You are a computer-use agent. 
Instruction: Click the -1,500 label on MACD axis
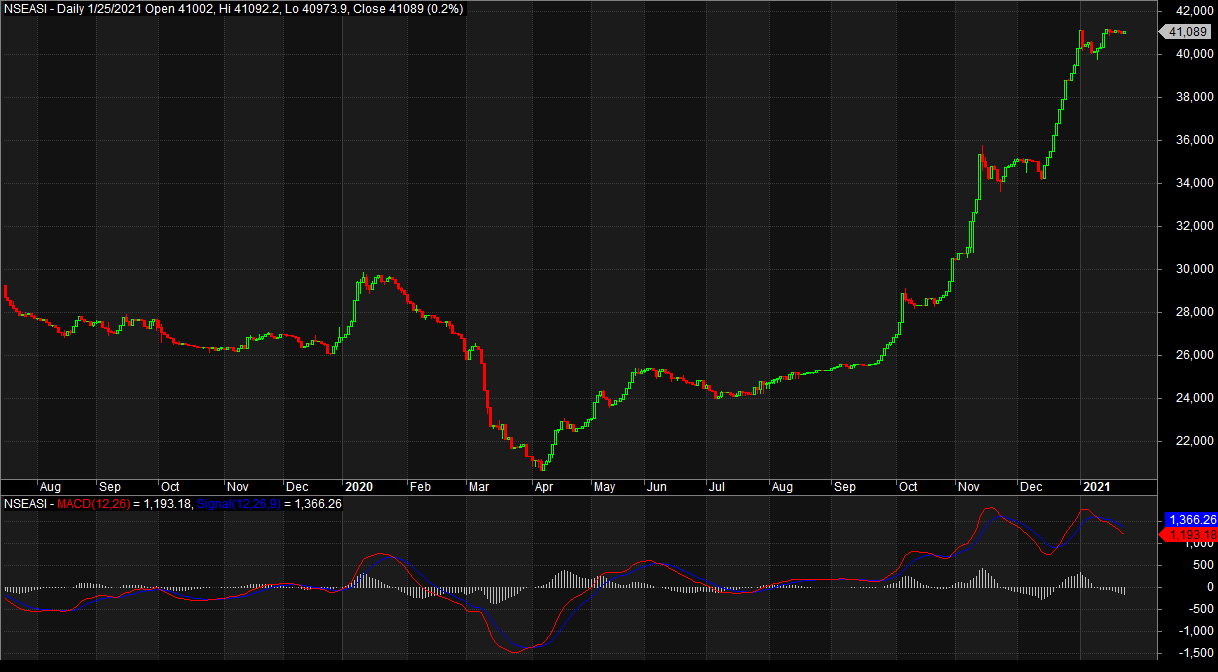1185,652
